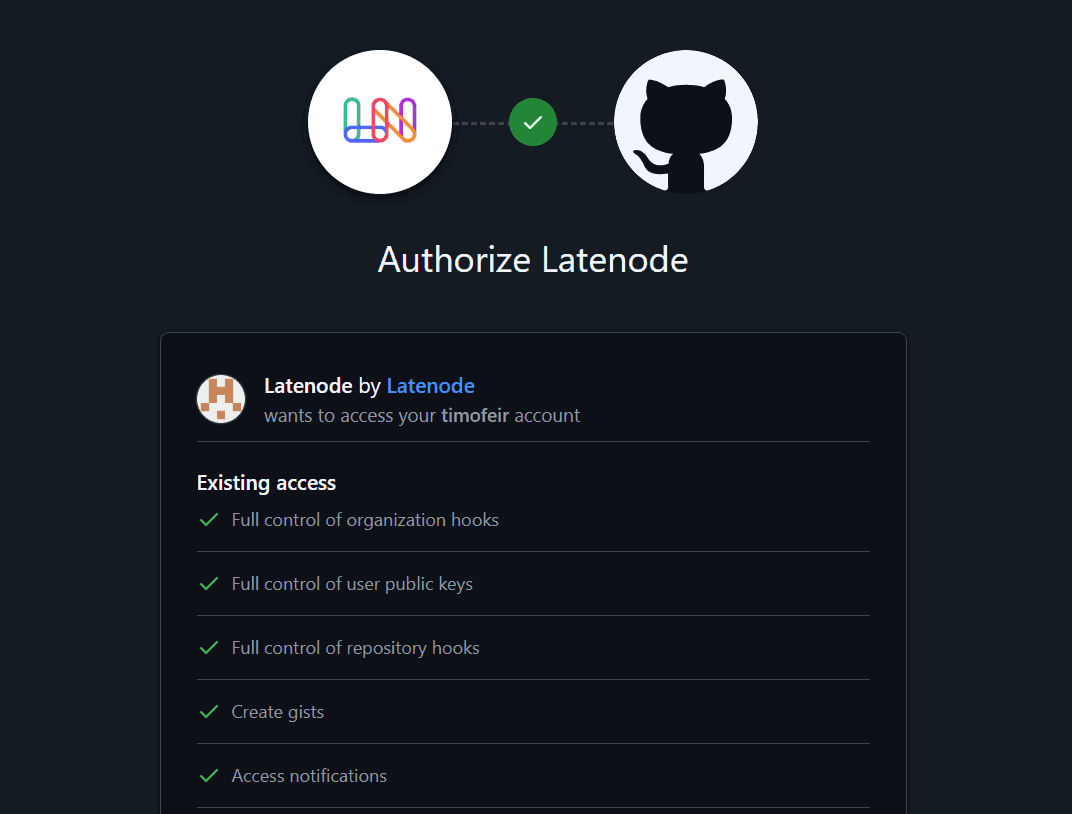Click checkmark beside user public keys permission

(x=209, y=584)
